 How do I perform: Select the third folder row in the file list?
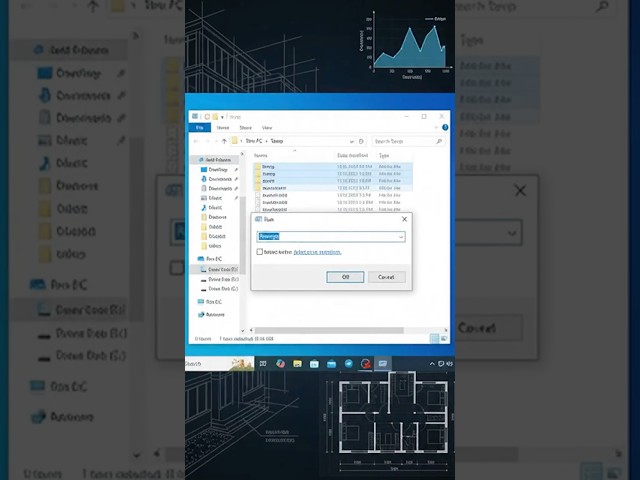[333, 181]
